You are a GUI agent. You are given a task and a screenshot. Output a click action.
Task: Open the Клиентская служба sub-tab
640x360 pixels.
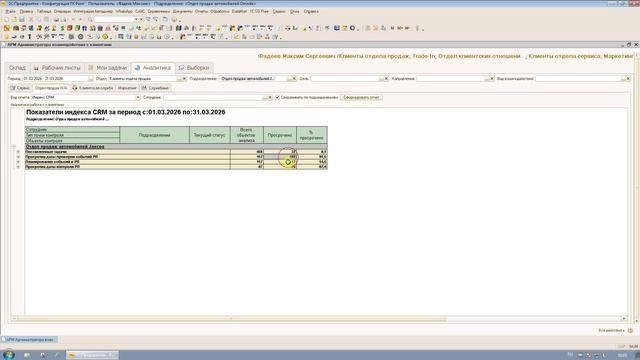(x=93, y=88)
